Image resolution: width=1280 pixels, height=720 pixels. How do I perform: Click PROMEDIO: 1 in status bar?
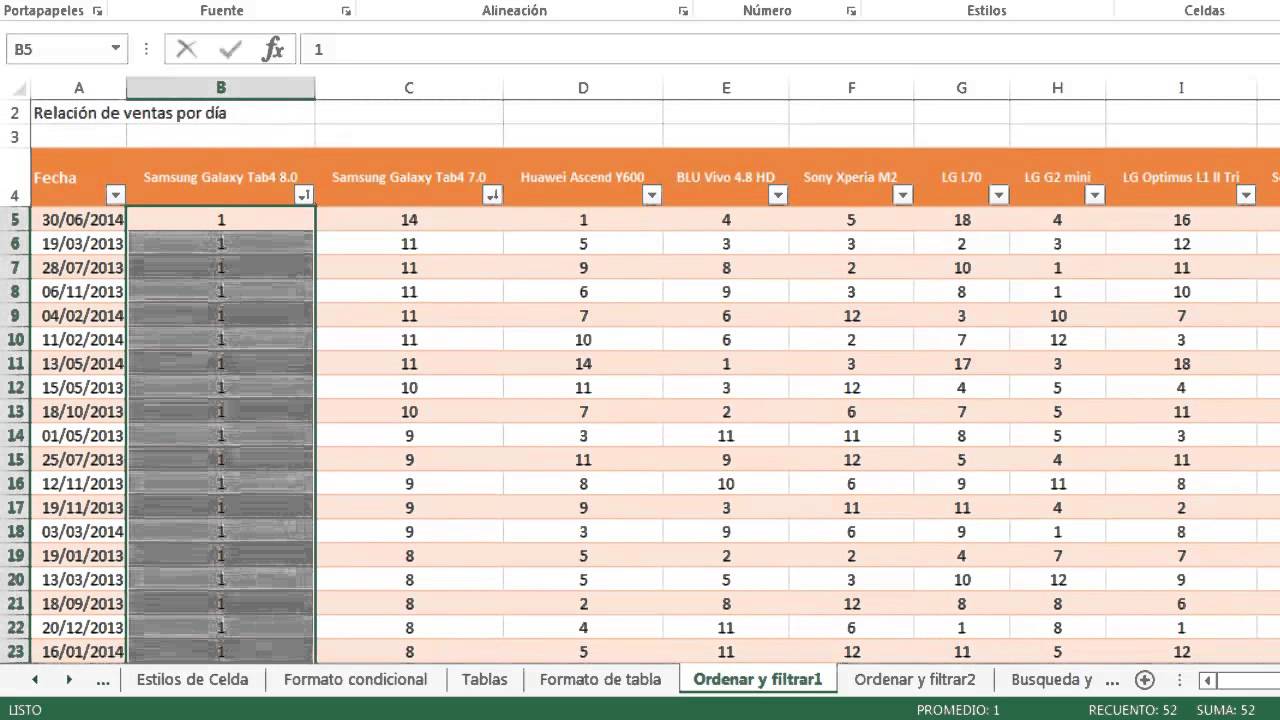pos(958,709)
